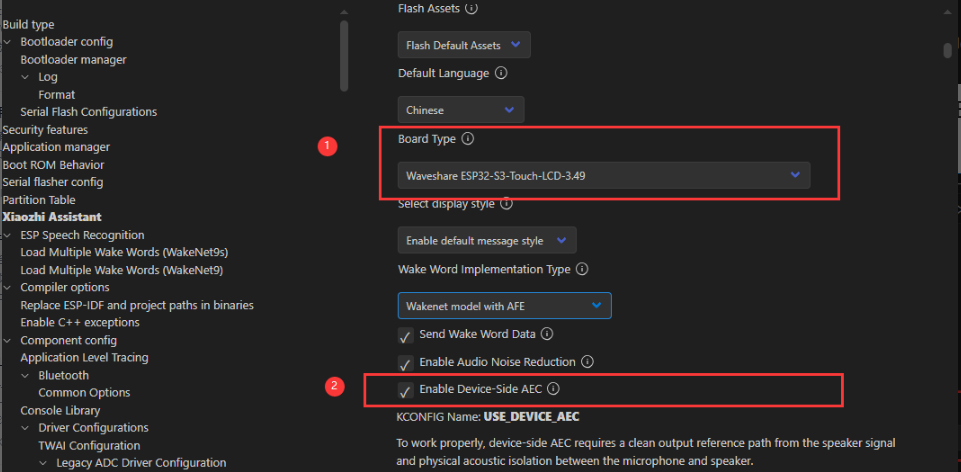Screen dimensions: 961x472
Task: Toggle the Enable Audio Noise Reduction checkbox
Action: tap(406, 362)
